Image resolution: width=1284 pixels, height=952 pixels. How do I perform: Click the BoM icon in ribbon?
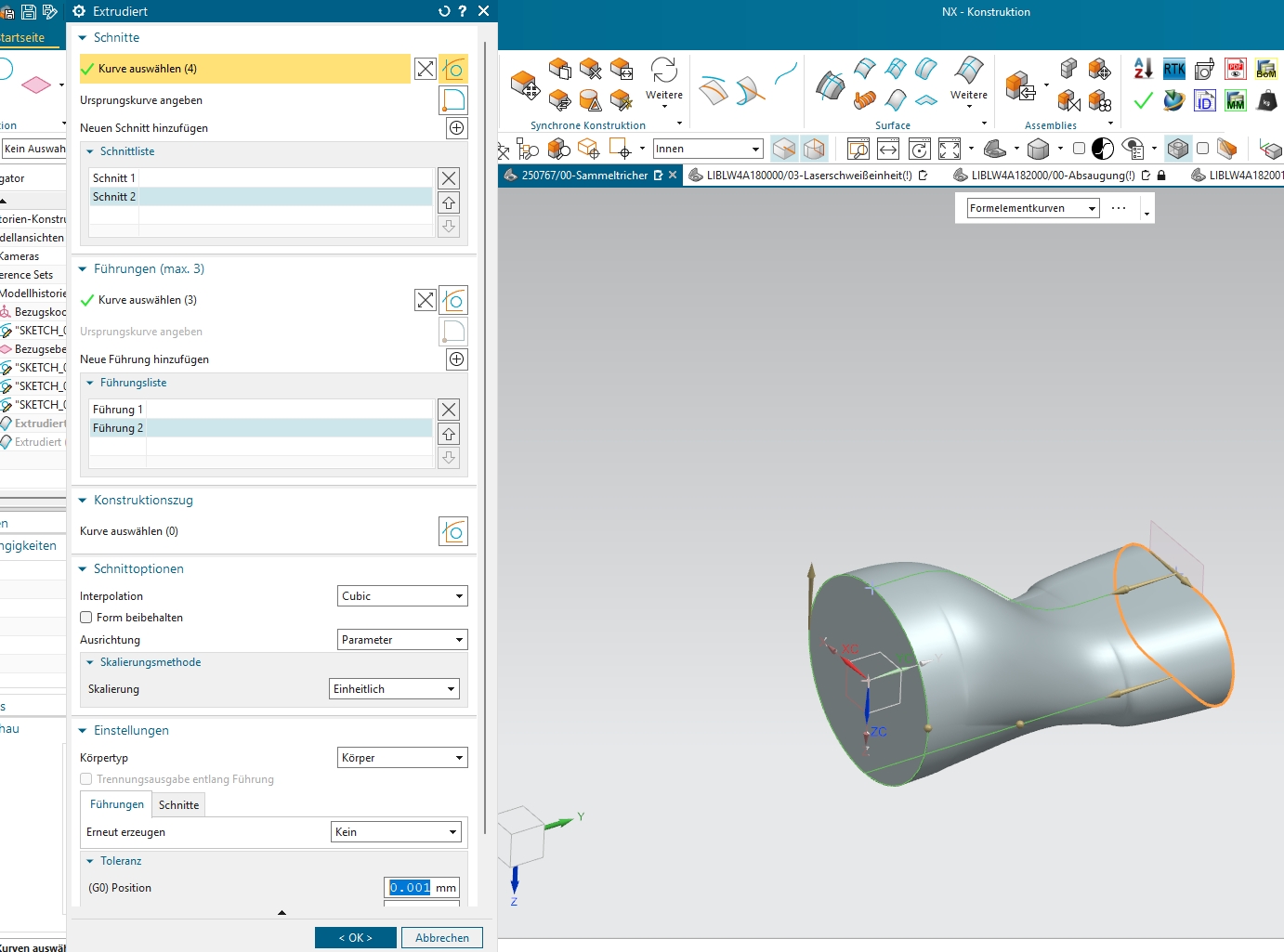[1266, 70]
